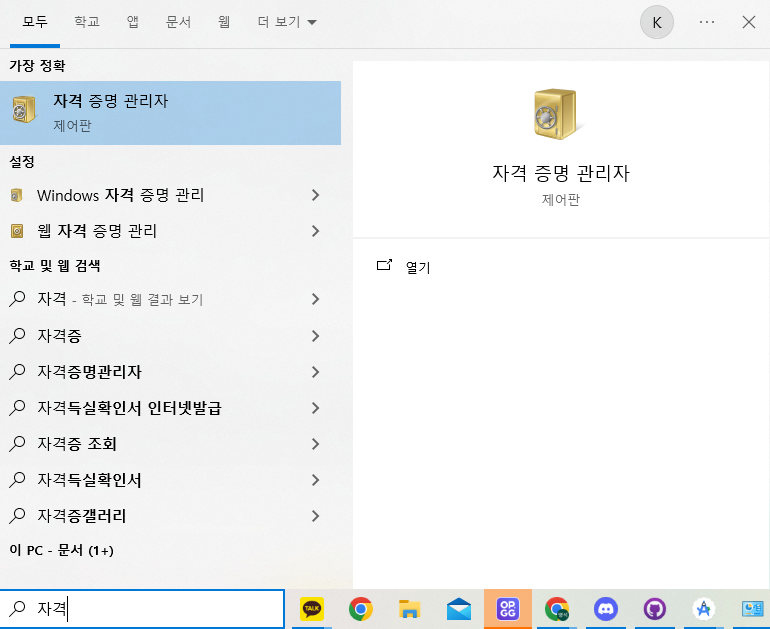The image size is (770, 629).
Task: Click 열기 to open credential manager
Action: [x=418, y=268]
